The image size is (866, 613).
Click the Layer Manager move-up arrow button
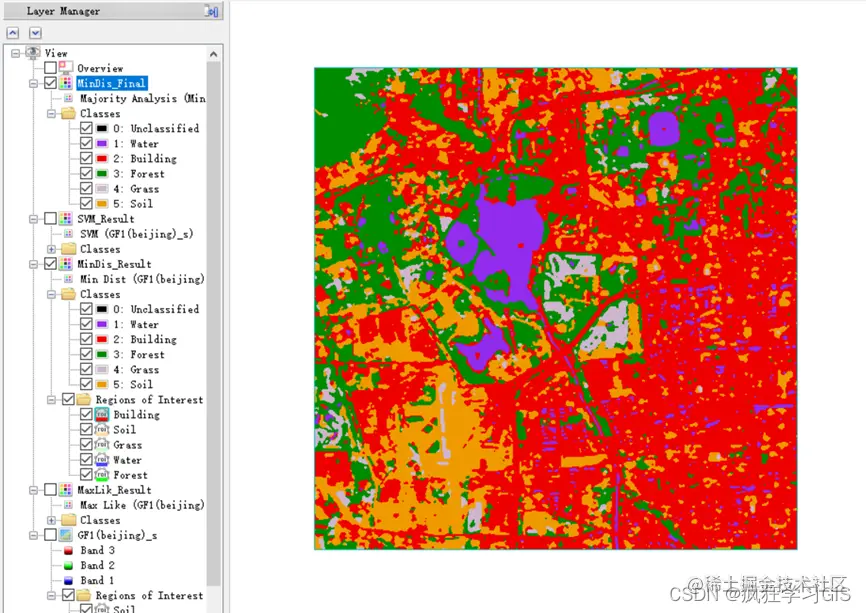pos(13,33)
